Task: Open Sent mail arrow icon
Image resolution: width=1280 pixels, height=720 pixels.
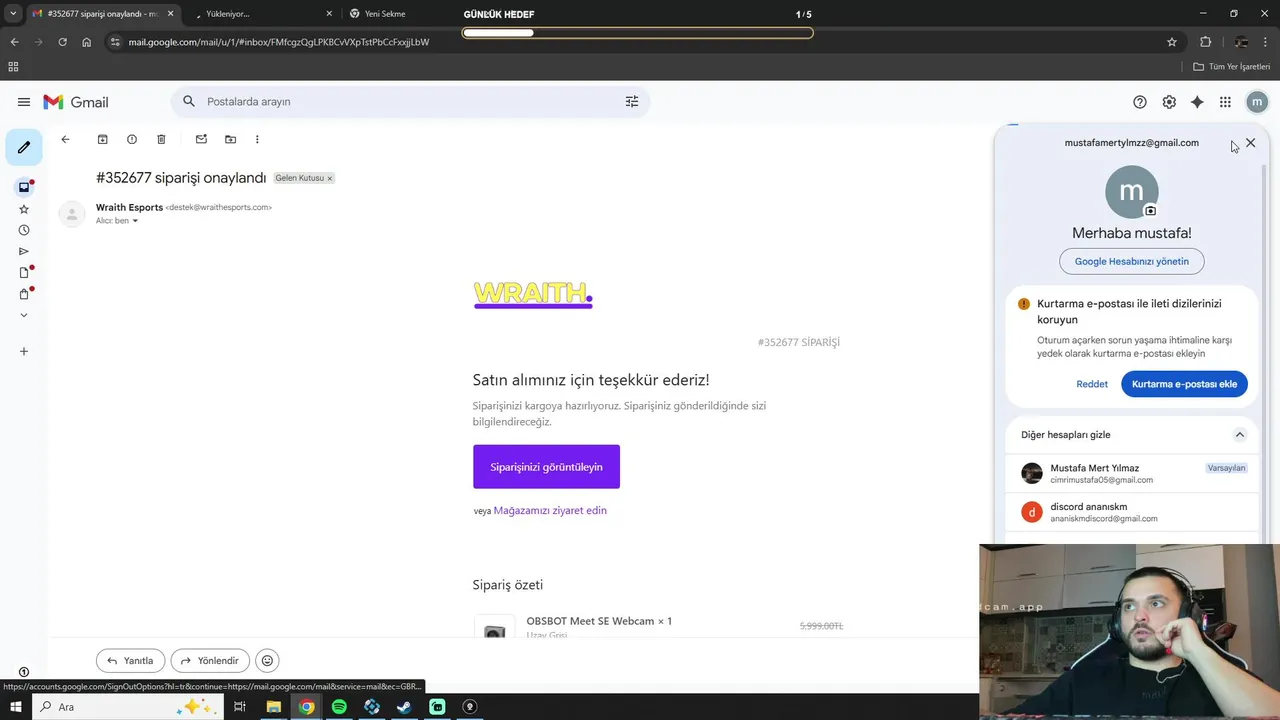Action: click(x=24, y=251)
